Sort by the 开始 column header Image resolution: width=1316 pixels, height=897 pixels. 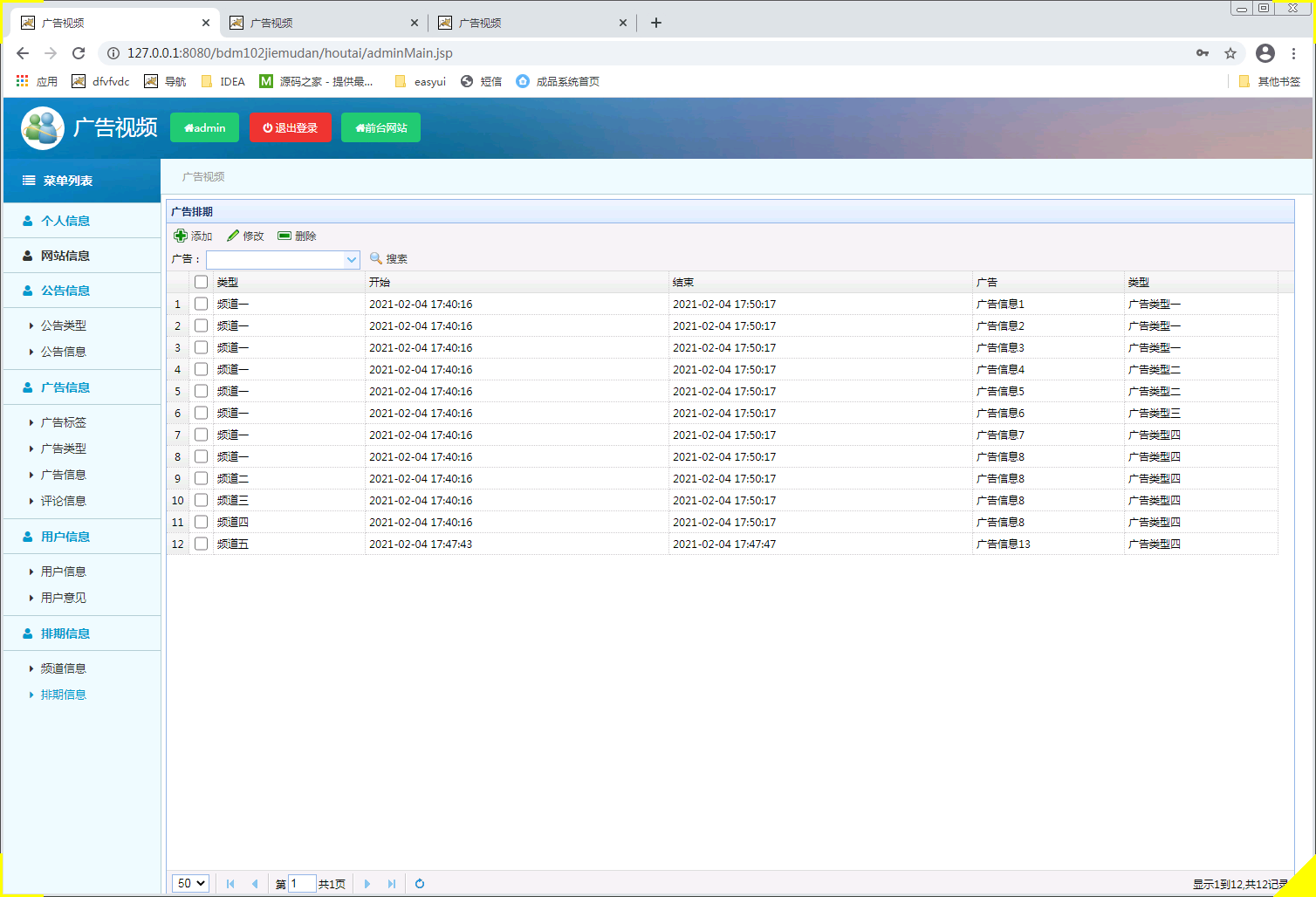[x=517, y=282]
